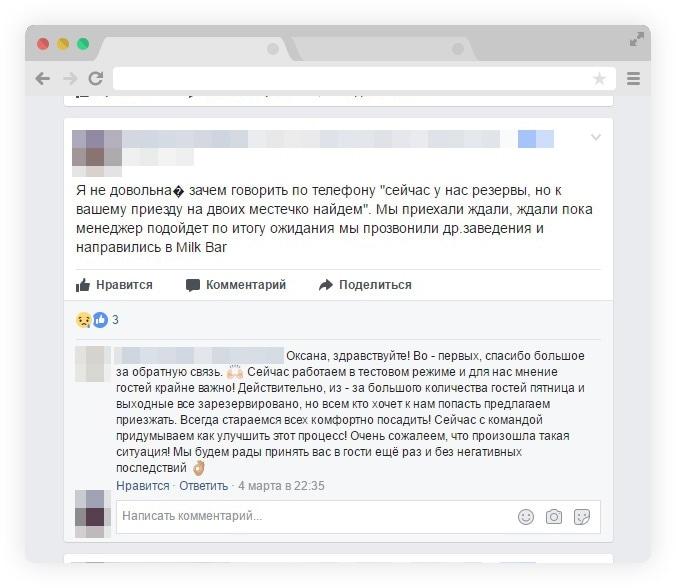Viewport: 676px width, 588px height.
Task: Like the reply comment via Нравится link
Action: (143, 486)
